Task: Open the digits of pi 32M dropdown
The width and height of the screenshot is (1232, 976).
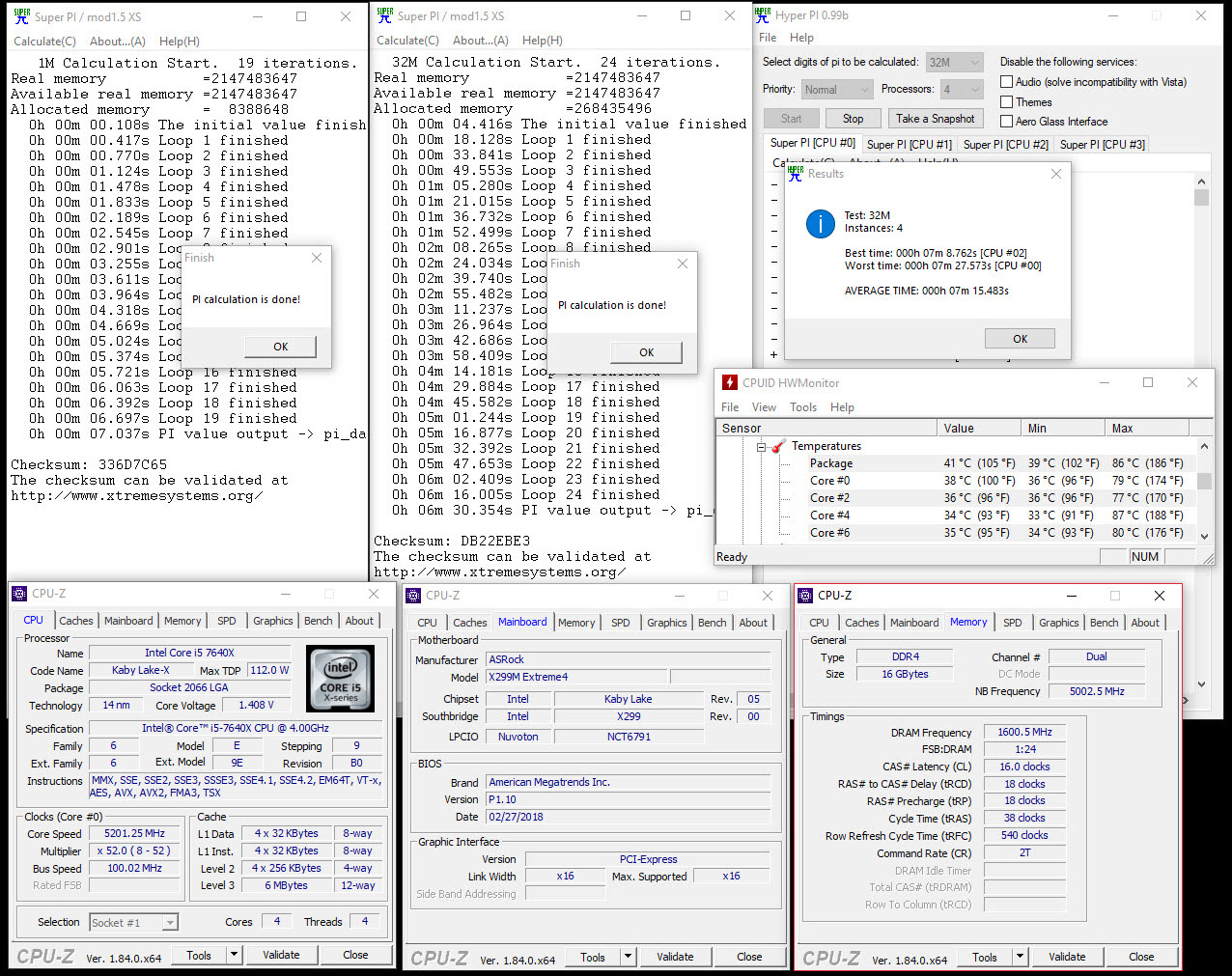Action: [x=955, y=62]
